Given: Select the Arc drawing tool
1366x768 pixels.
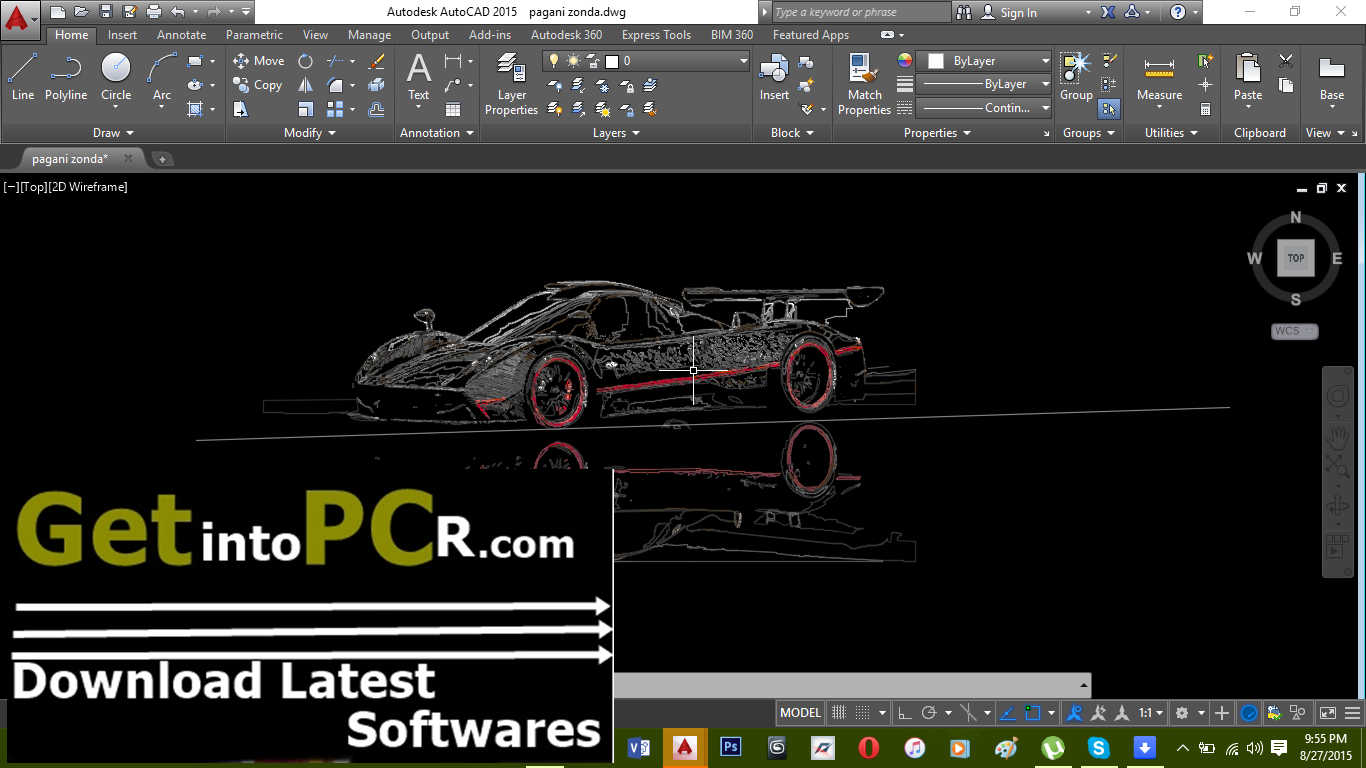Looking at the screenshot, I should pos(162,78).
